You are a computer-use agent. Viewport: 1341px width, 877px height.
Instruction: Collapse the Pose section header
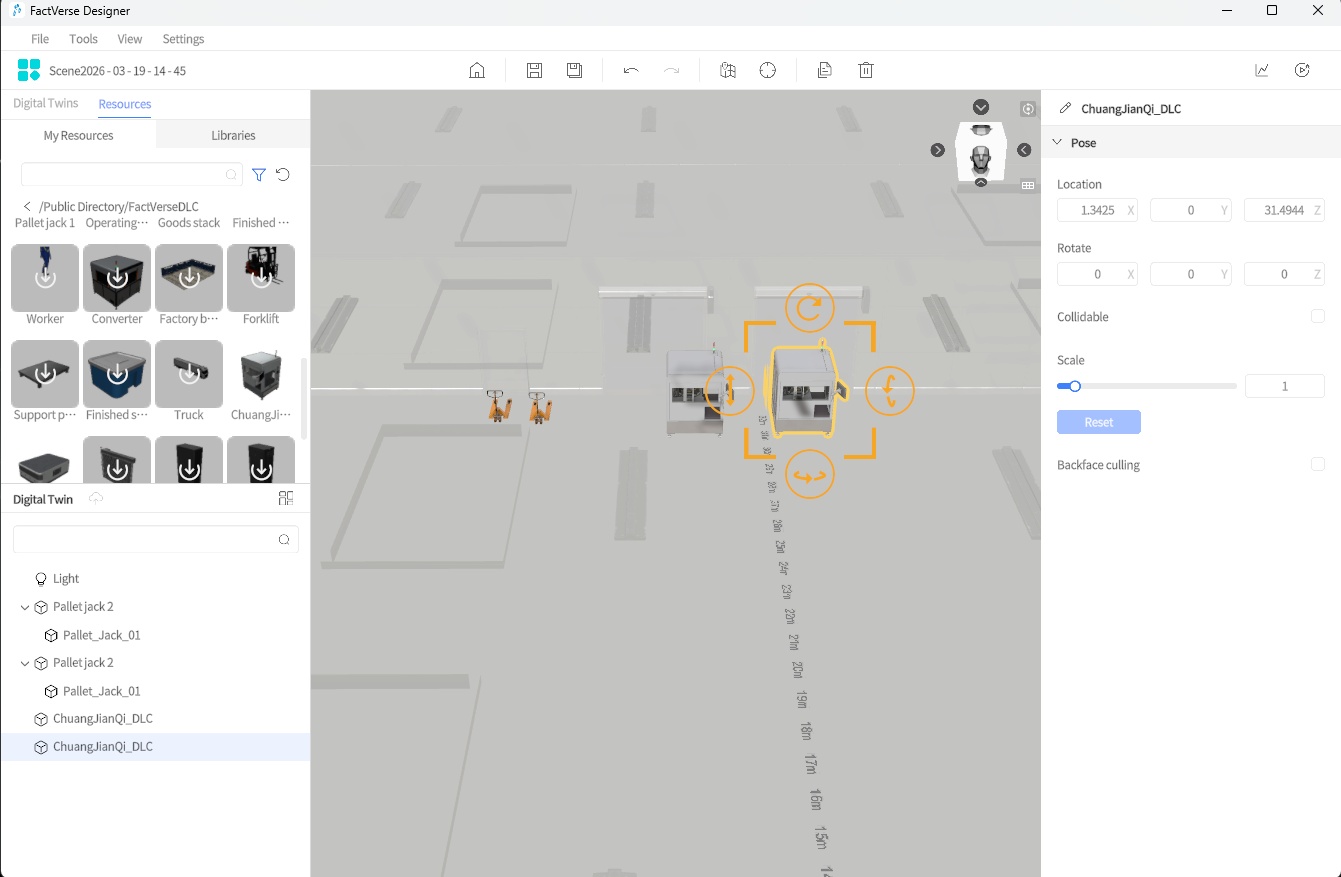click(1057, 142)
